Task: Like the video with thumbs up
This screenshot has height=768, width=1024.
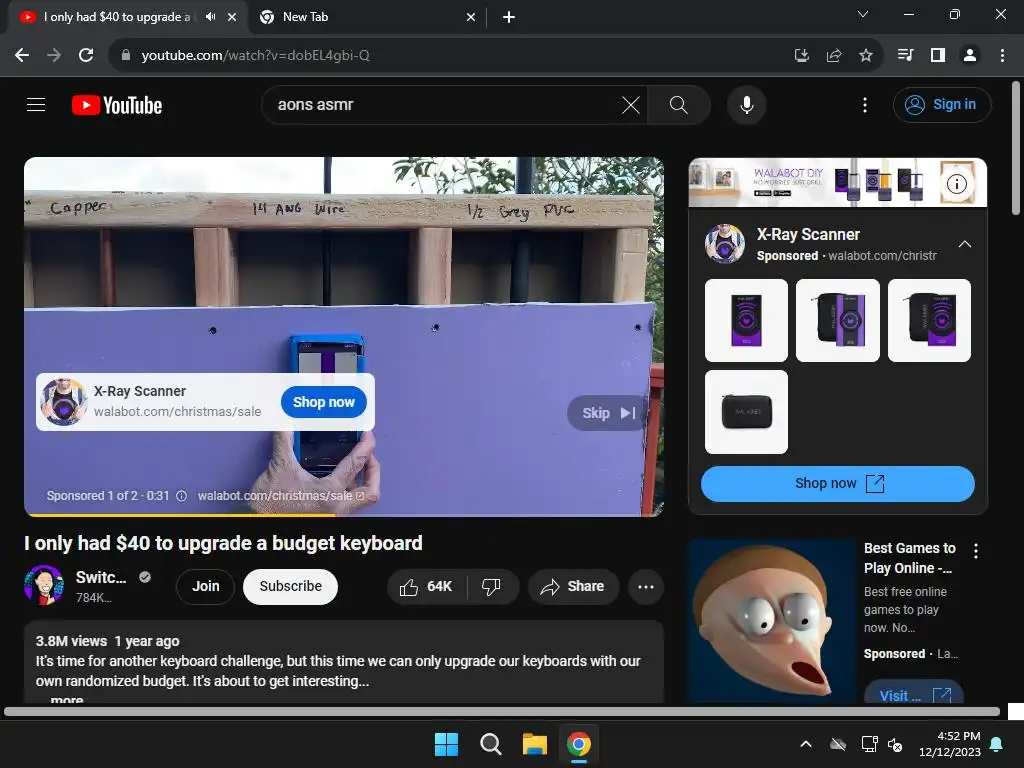Action: (x=427, y=586)
